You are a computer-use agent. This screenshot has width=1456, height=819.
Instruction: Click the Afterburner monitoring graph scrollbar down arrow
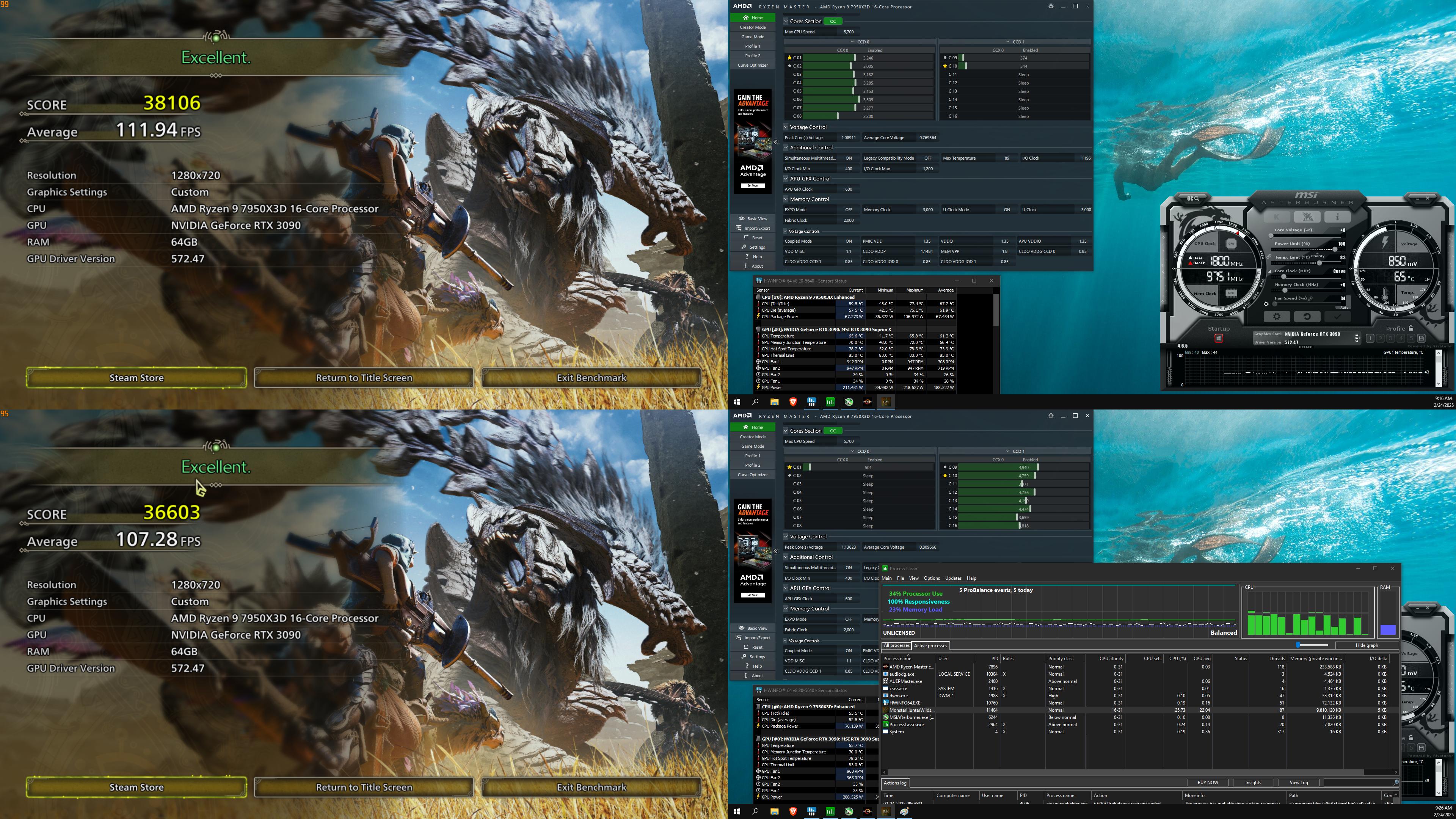[x=1439, y=384]
